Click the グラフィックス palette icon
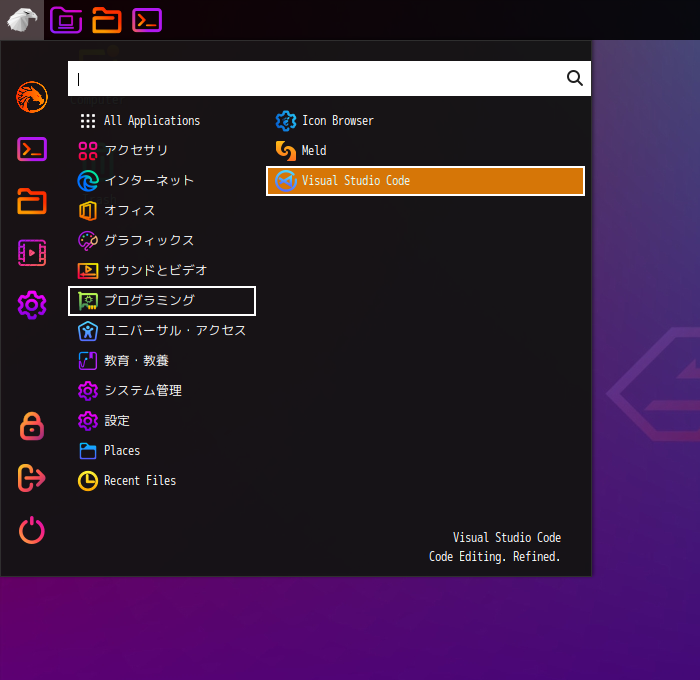Viewport: 700px width, 680px height. click(88, 241)
